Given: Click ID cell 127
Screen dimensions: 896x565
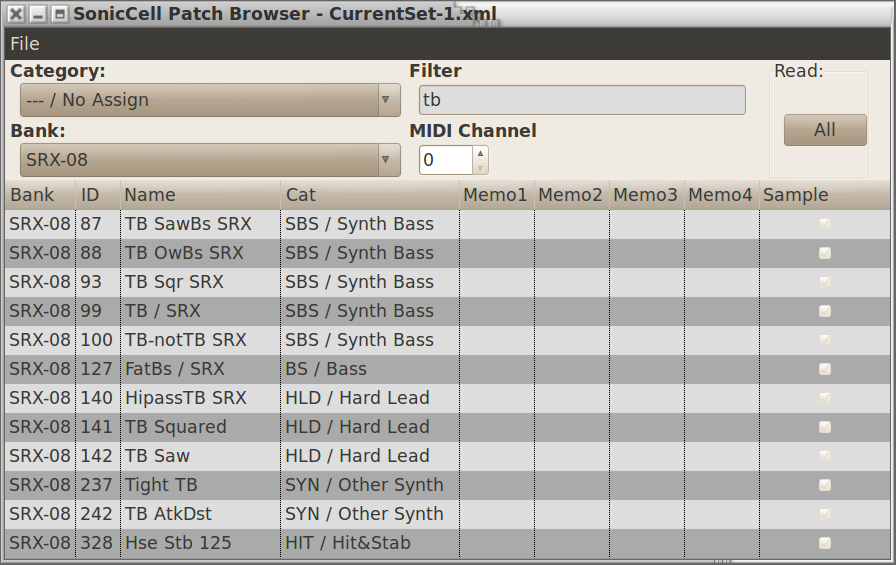Looking at the screenshot, I should click(97, 369).
